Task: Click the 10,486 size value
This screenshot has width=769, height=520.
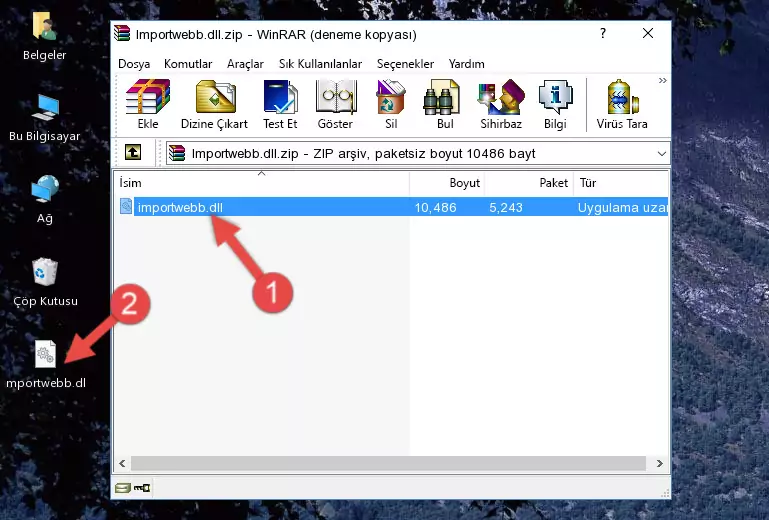Action: (436, 208)
